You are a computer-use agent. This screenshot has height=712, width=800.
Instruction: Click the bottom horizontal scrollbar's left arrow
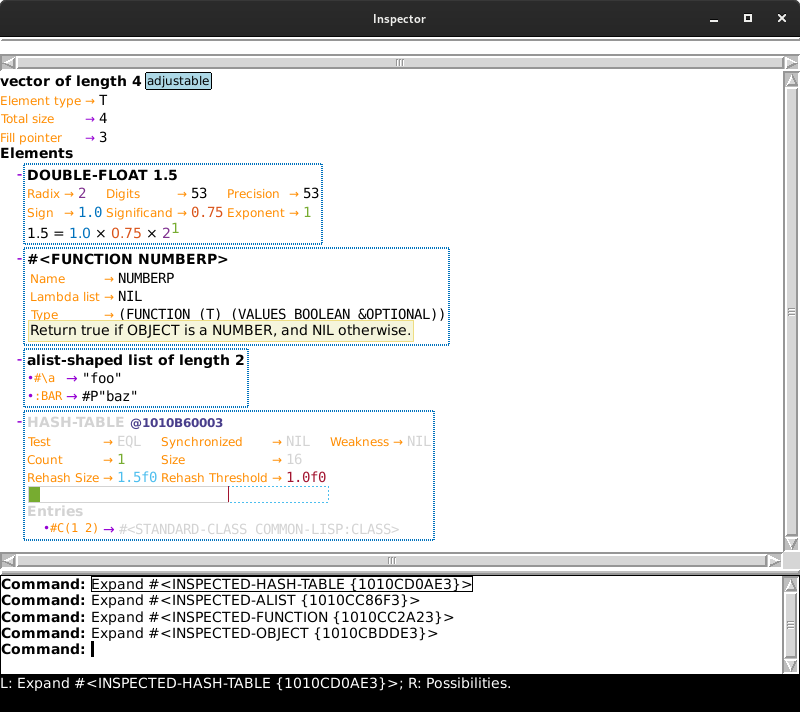coord(8,561)
